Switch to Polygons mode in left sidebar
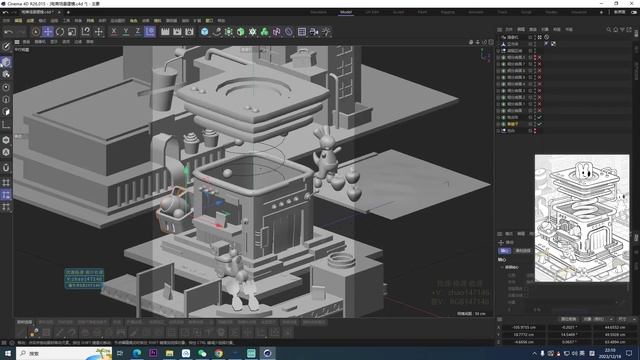The image size is (640, 360). (x=6, y=112)
